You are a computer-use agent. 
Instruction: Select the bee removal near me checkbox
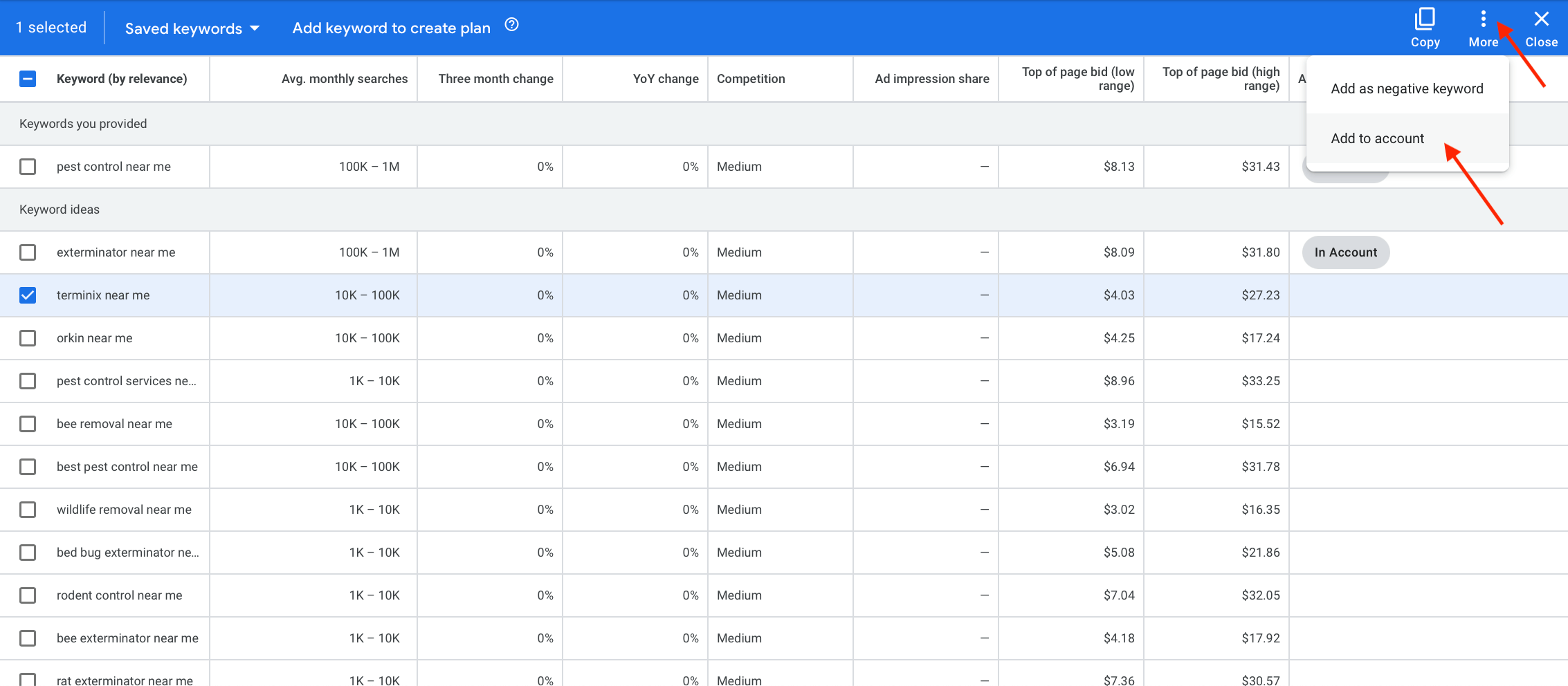point(28,424)
